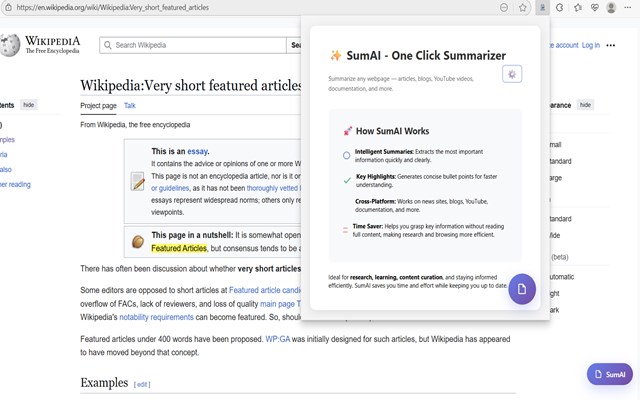This screenshot has width=640, height=400.
Task: Click the checkmark icon beside Key Highlights
Action: pos(347,180)
